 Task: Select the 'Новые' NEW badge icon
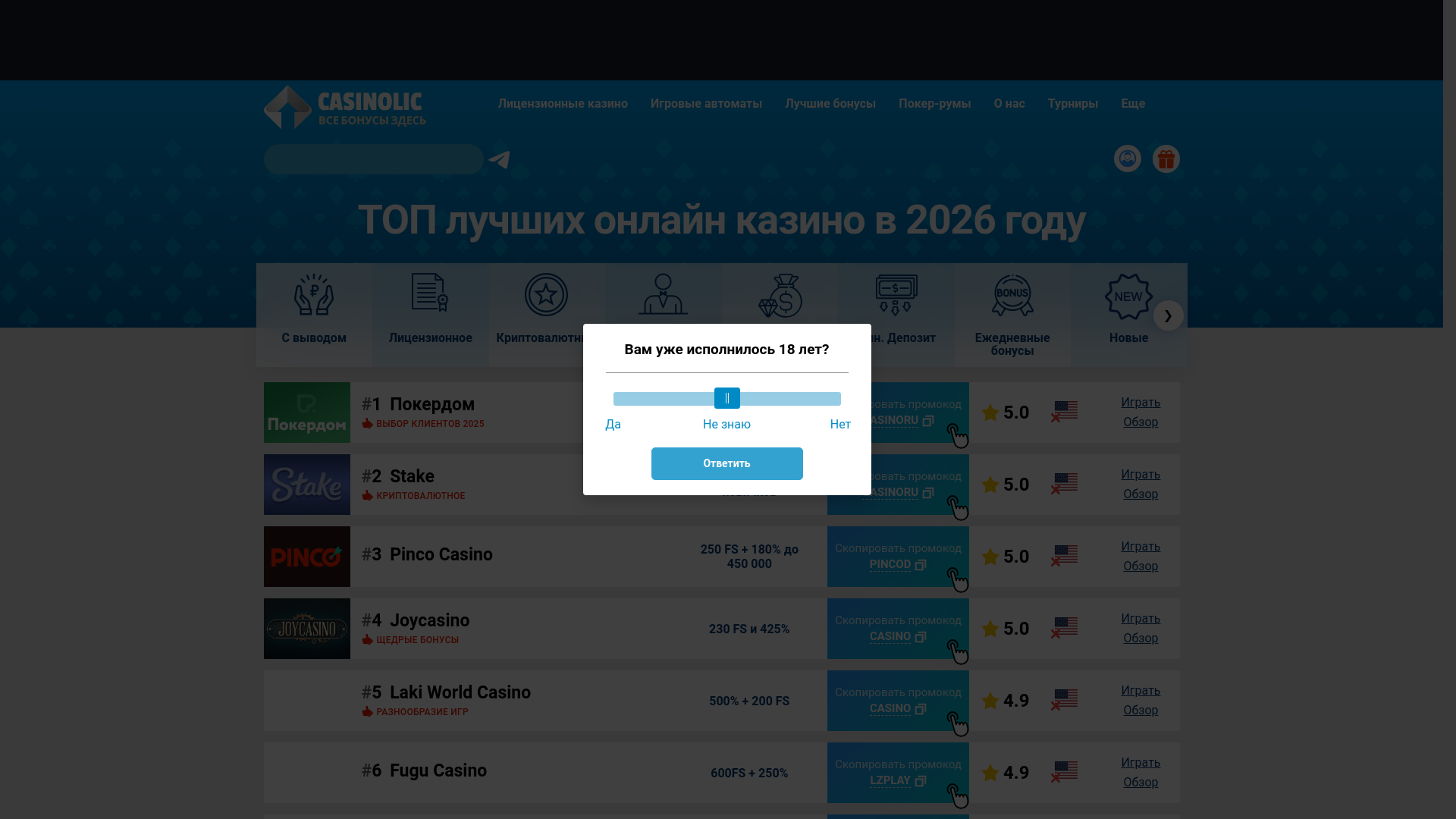(1128, 297)
